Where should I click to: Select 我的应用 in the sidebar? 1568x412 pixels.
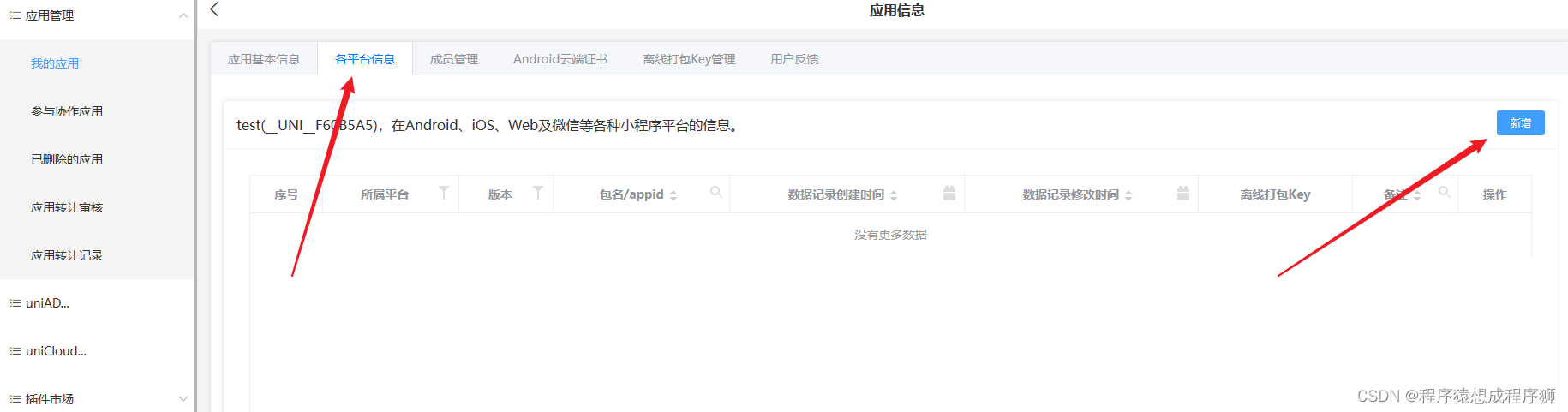tap(55, 63)
